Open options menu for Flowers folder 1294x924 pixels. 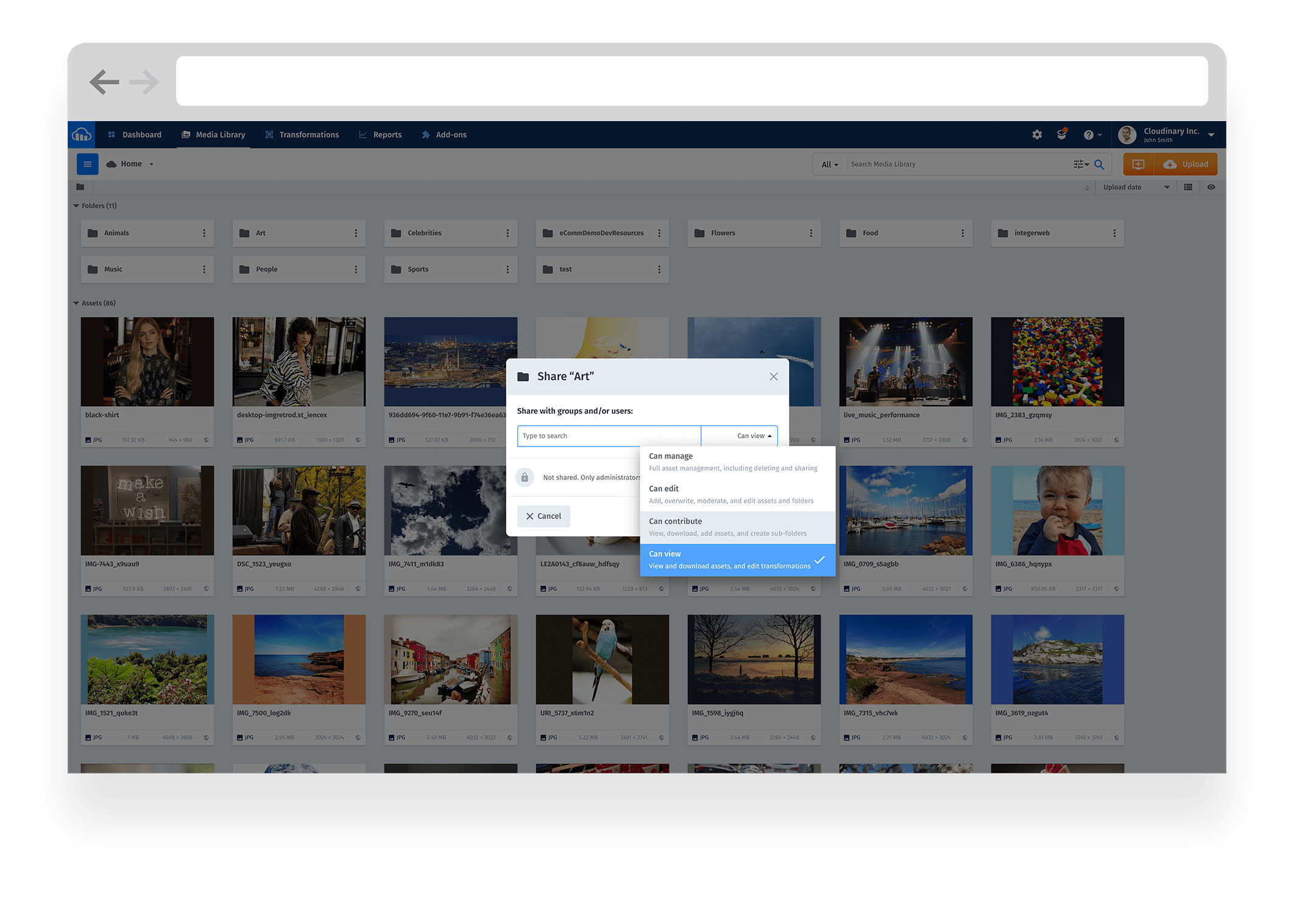pos(811,233)
